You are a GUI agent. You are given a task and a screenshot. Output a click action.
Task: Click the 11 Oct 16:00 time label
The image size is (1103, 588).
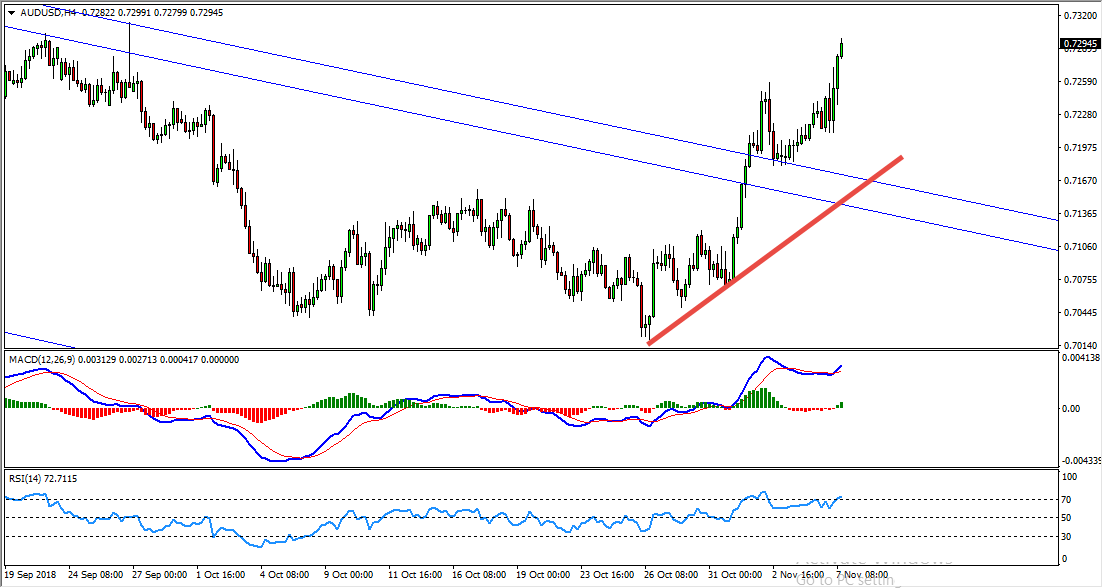(x=414, y=575)
